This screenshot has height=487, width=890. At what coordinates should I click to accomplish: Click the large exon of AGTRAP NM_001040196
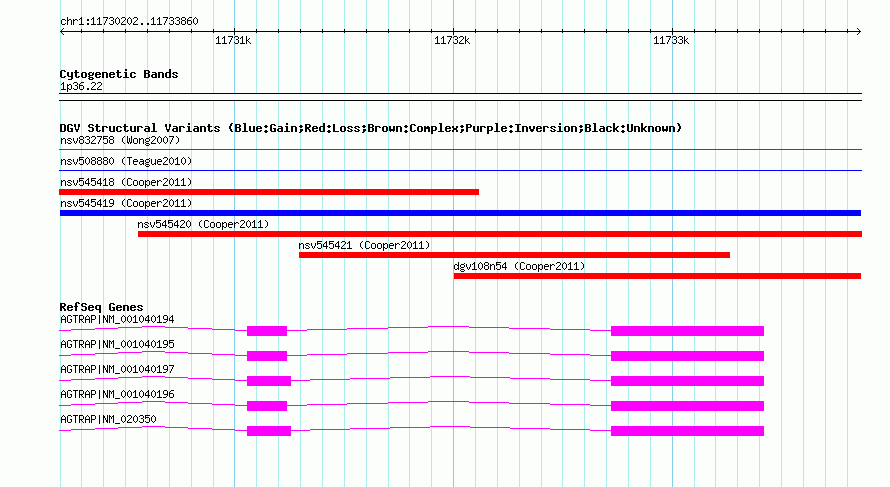[687, 406]
